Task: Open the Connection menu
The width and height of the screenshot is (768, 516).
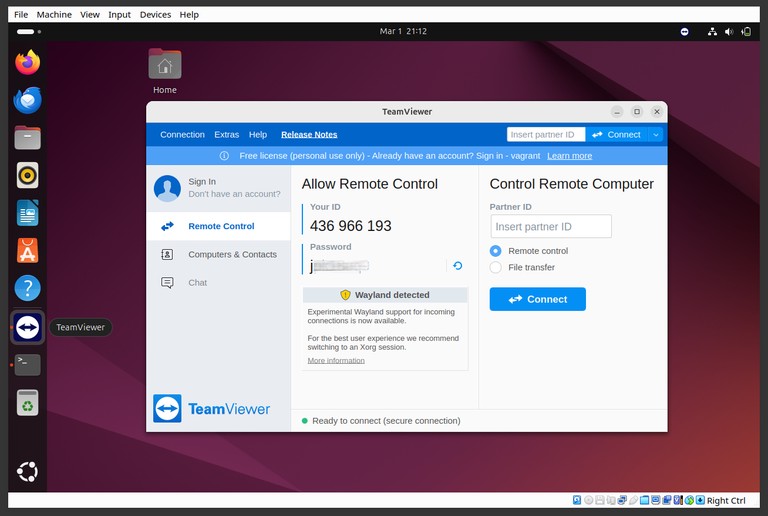Action: (x=182, y=135)
